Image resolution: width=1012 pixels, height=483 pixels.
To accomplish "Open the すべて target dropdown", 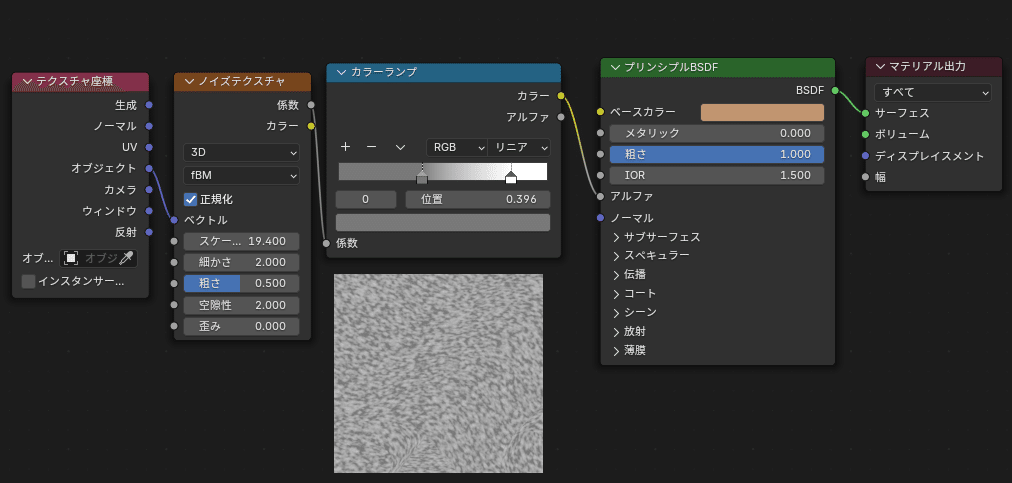I will pyautogui.click(x=933, y=92).
